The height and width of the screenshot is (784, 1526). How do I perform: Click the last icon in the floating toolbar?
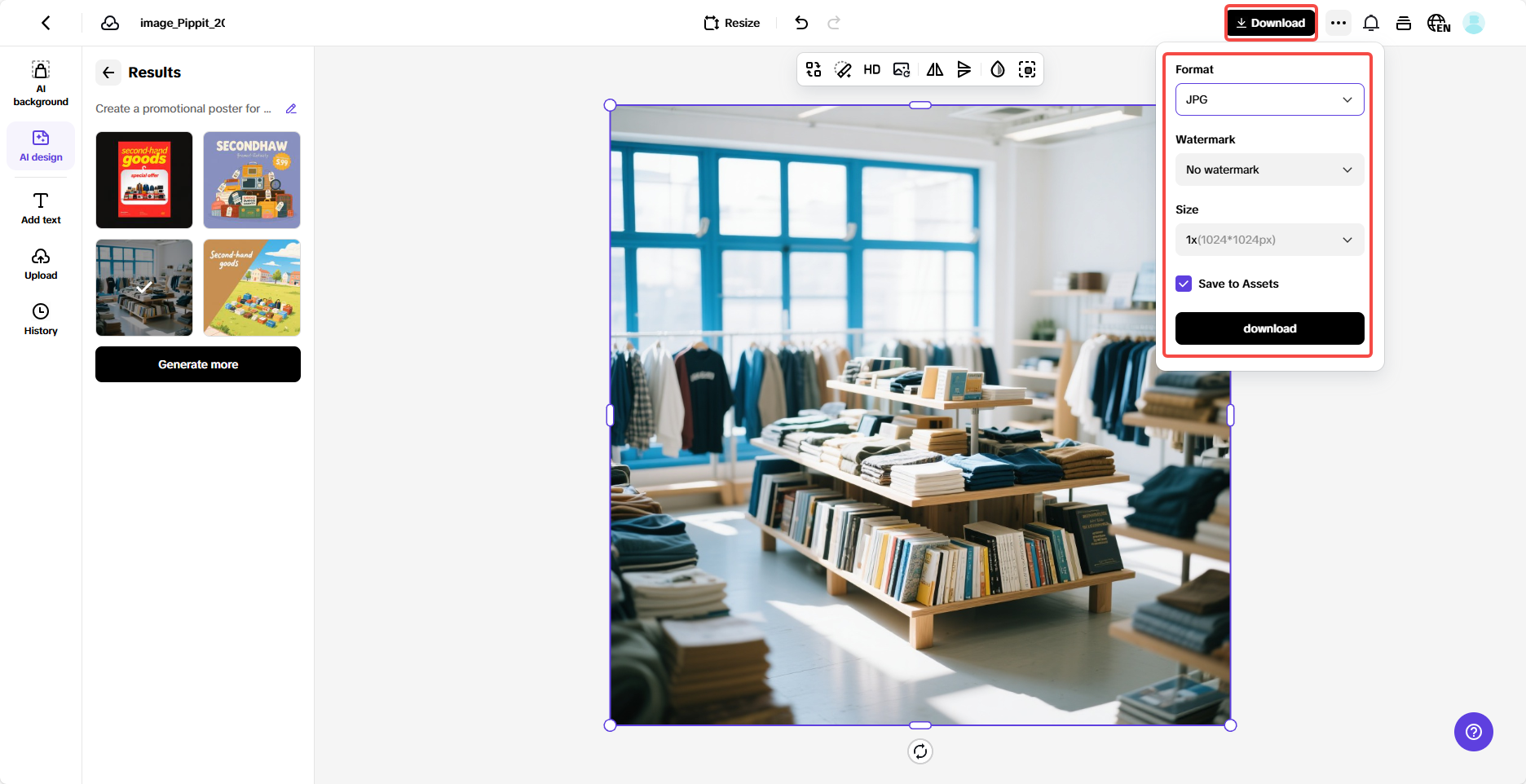[x=1027, y=69]
